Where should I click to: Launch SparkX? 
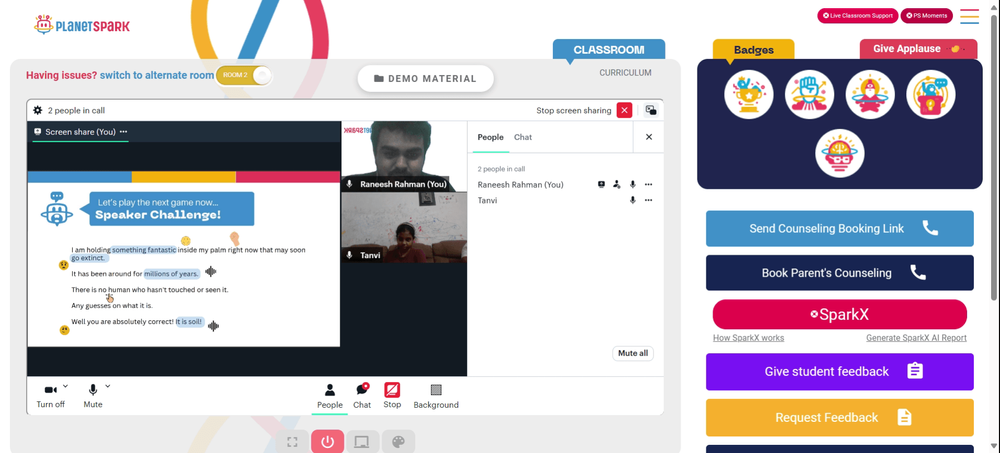pos(839,315)
